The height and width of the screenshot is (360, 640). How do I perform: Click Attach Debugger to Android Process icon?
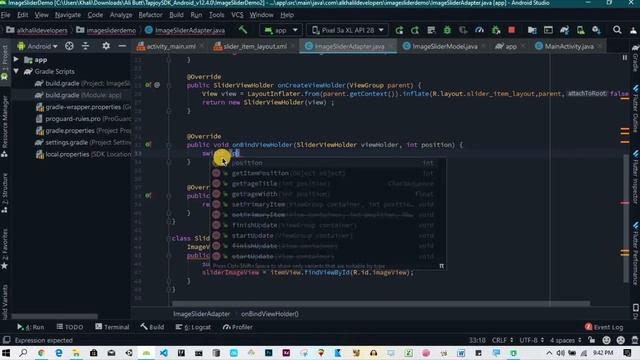496,30
